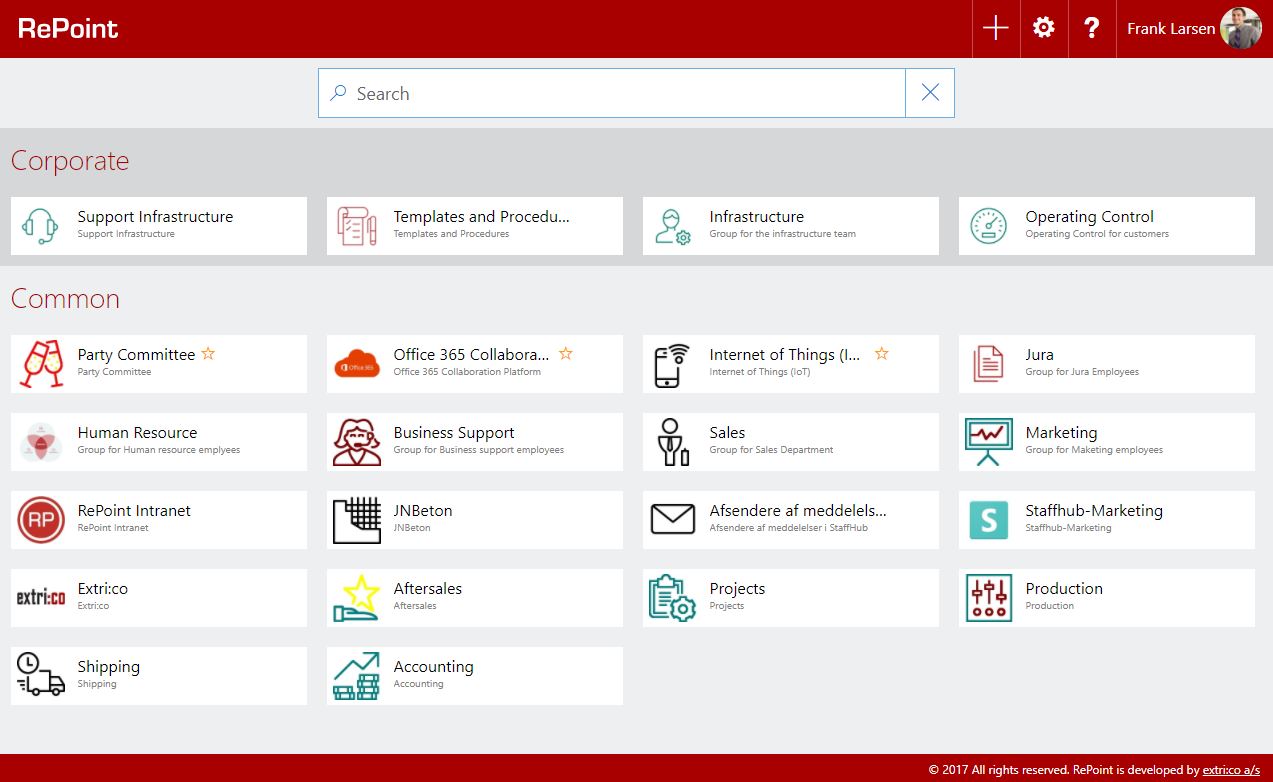
Task: Click Internet of Things phone icon
Action: tap(672, 365)
